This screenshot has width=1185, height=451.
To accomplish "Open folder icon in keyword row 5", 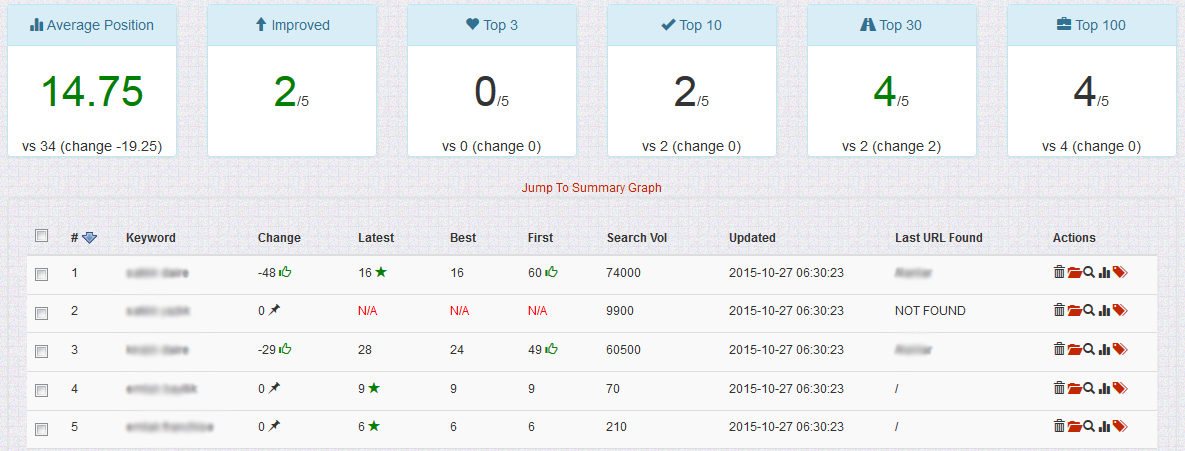I will [x=1074, y=427].
